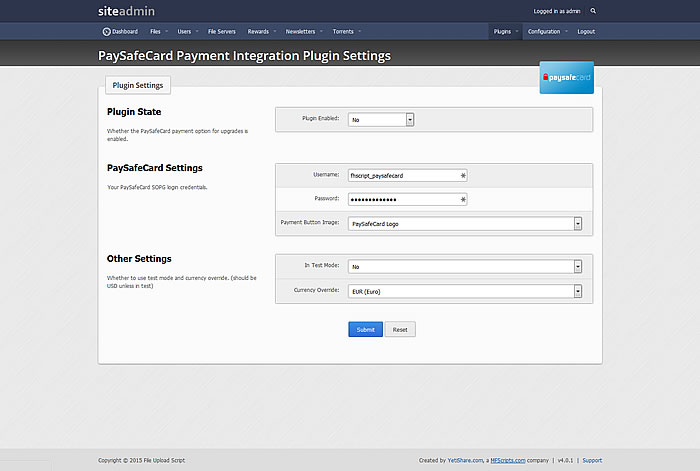Click the 'PaySafeCard Settings' heading
Screen dimensions: 700x471
154,168
